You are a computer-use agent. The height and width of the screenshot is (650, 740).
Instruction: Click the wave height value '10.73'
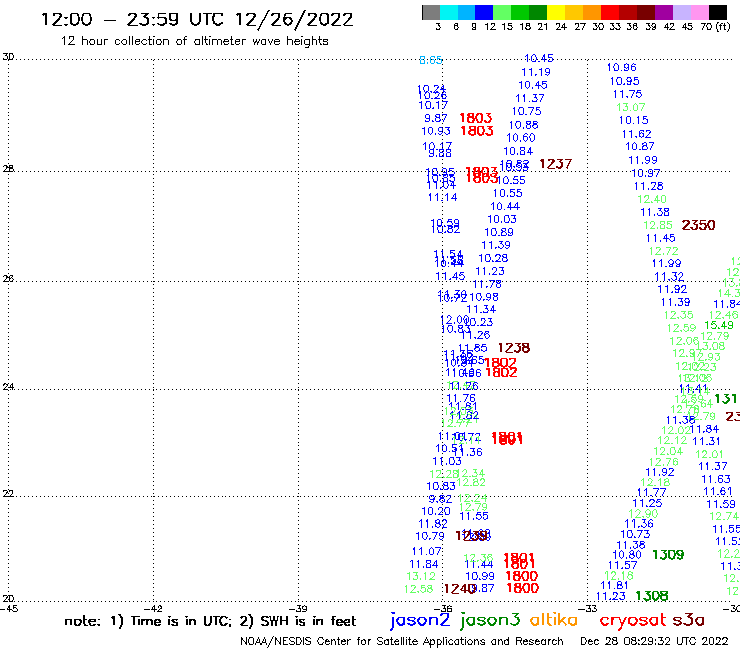coord(635,534)
